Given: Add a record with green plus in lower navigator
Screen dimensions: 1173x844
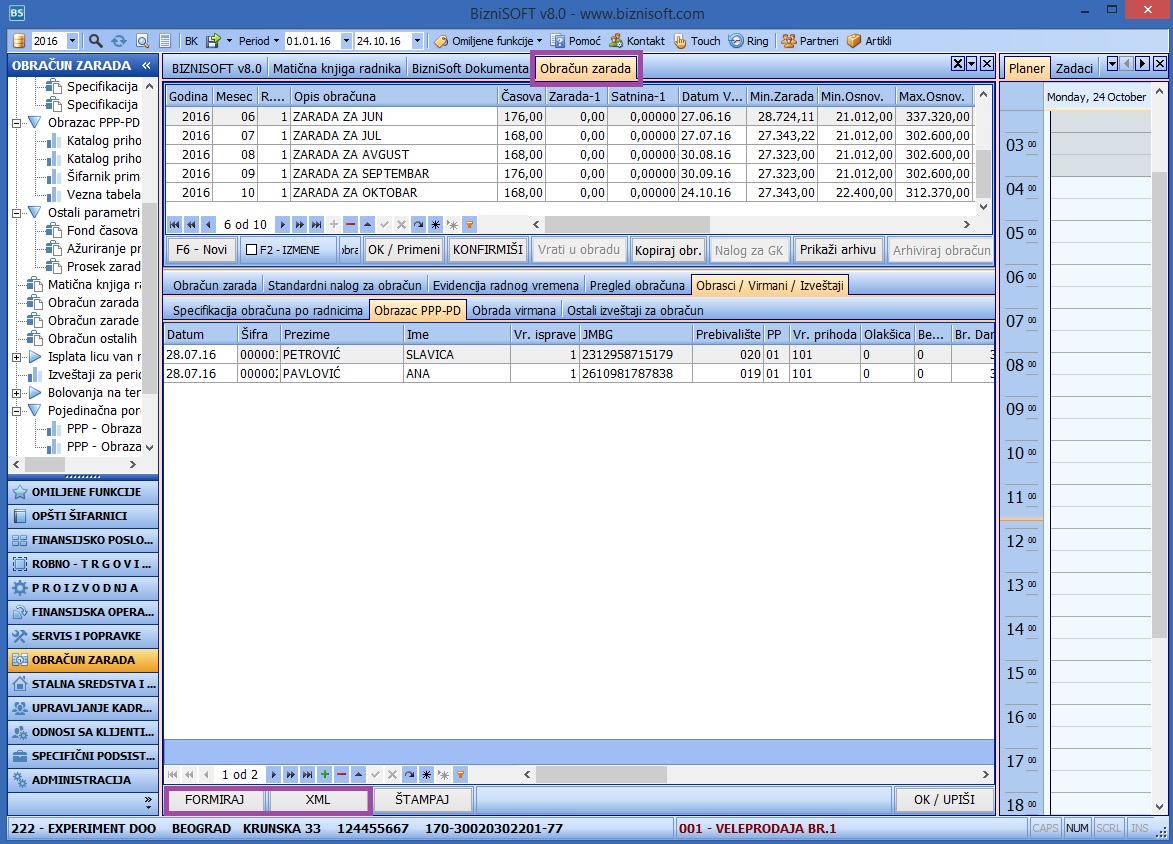Looking at the screenshot, I should click(325, 774).
